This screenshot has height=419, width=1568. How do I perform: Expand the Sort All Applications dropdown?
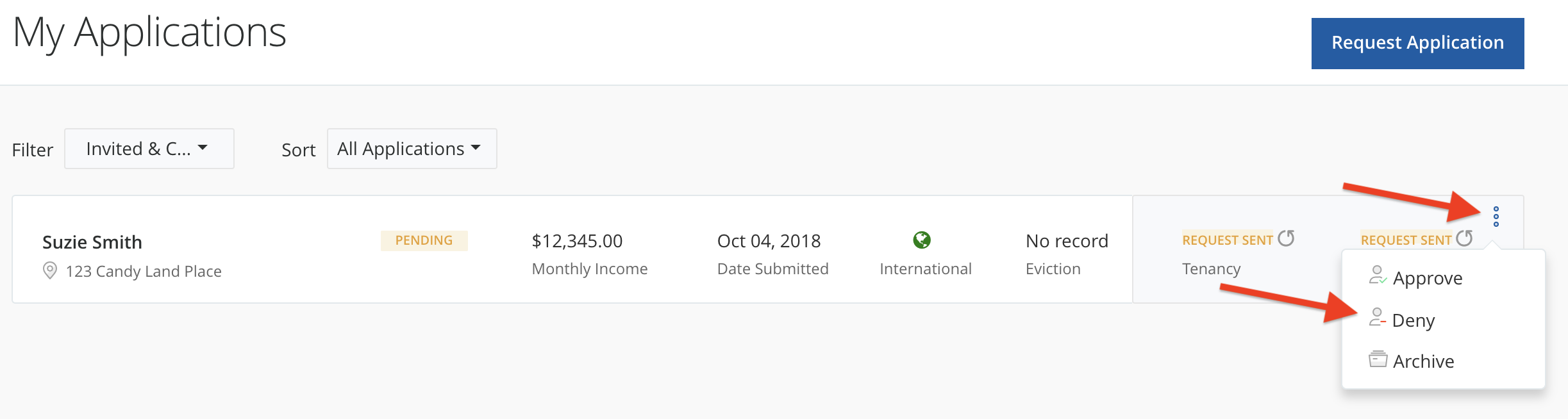coord(412,149)
